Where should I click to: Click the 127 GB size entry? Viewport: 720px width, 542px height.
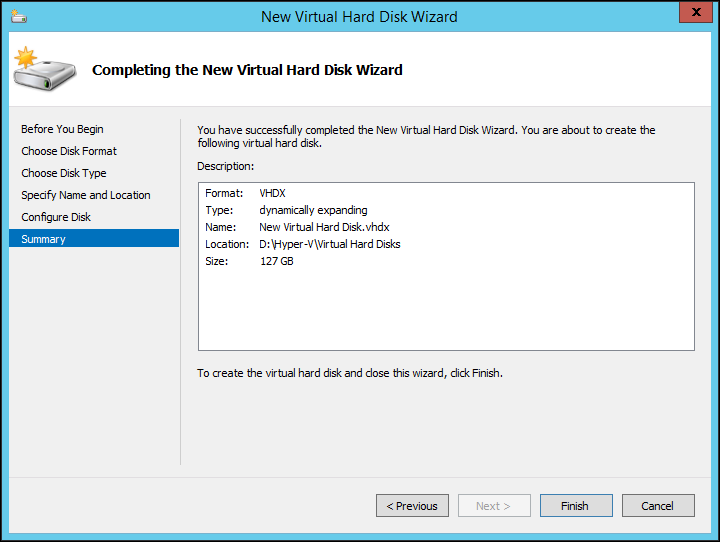pyautogui.click(x=276, y=261)
